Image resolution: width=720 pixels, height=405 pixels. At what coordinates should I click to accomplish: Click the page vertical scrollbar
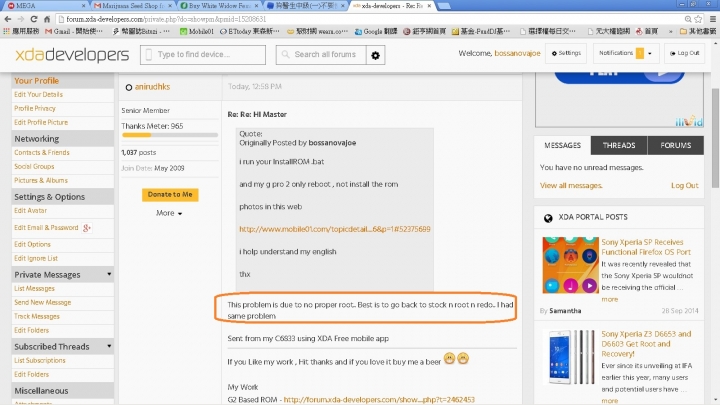click(x=715, y=138)
